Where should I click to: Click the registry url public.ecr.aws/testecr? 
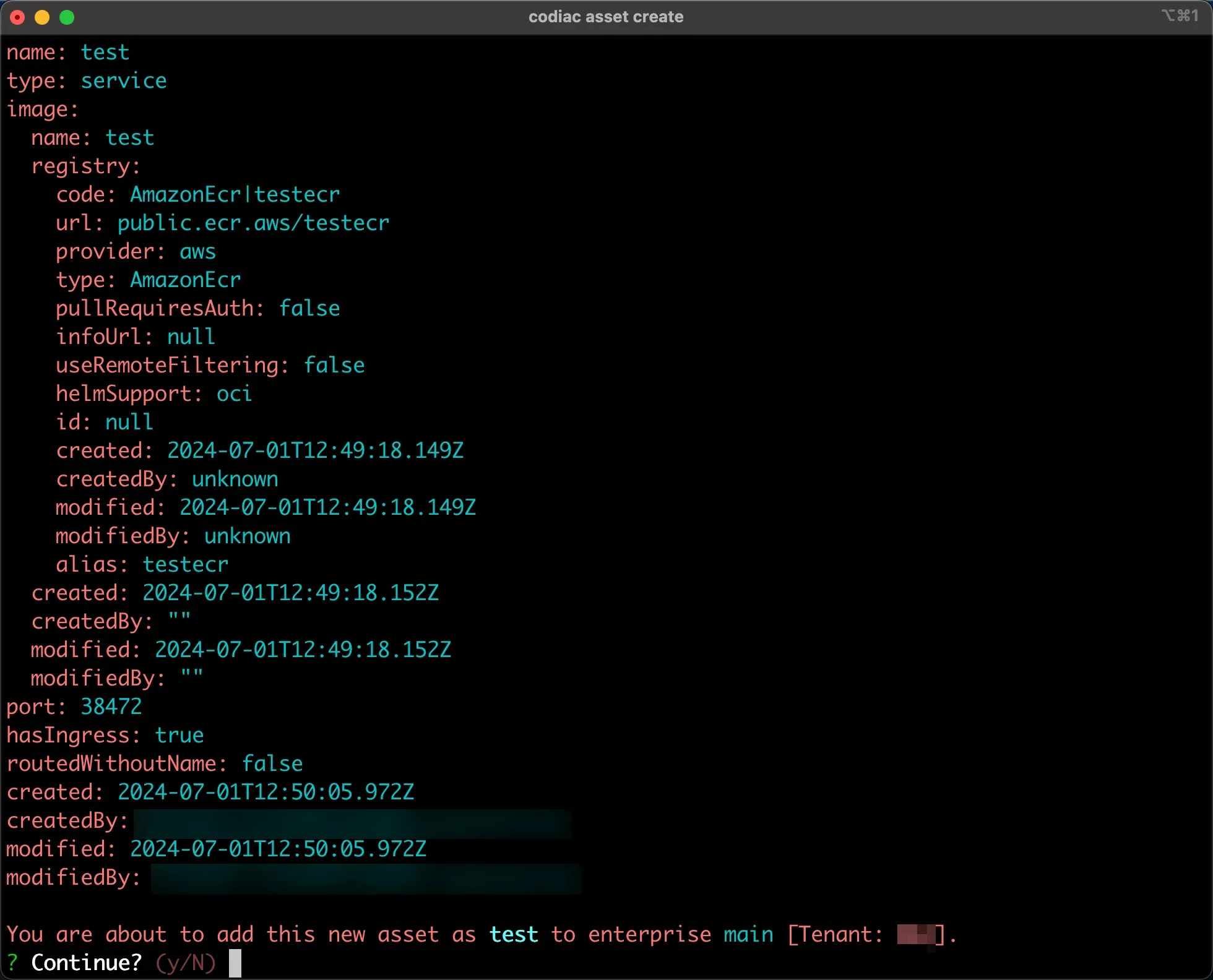point(253,223)
